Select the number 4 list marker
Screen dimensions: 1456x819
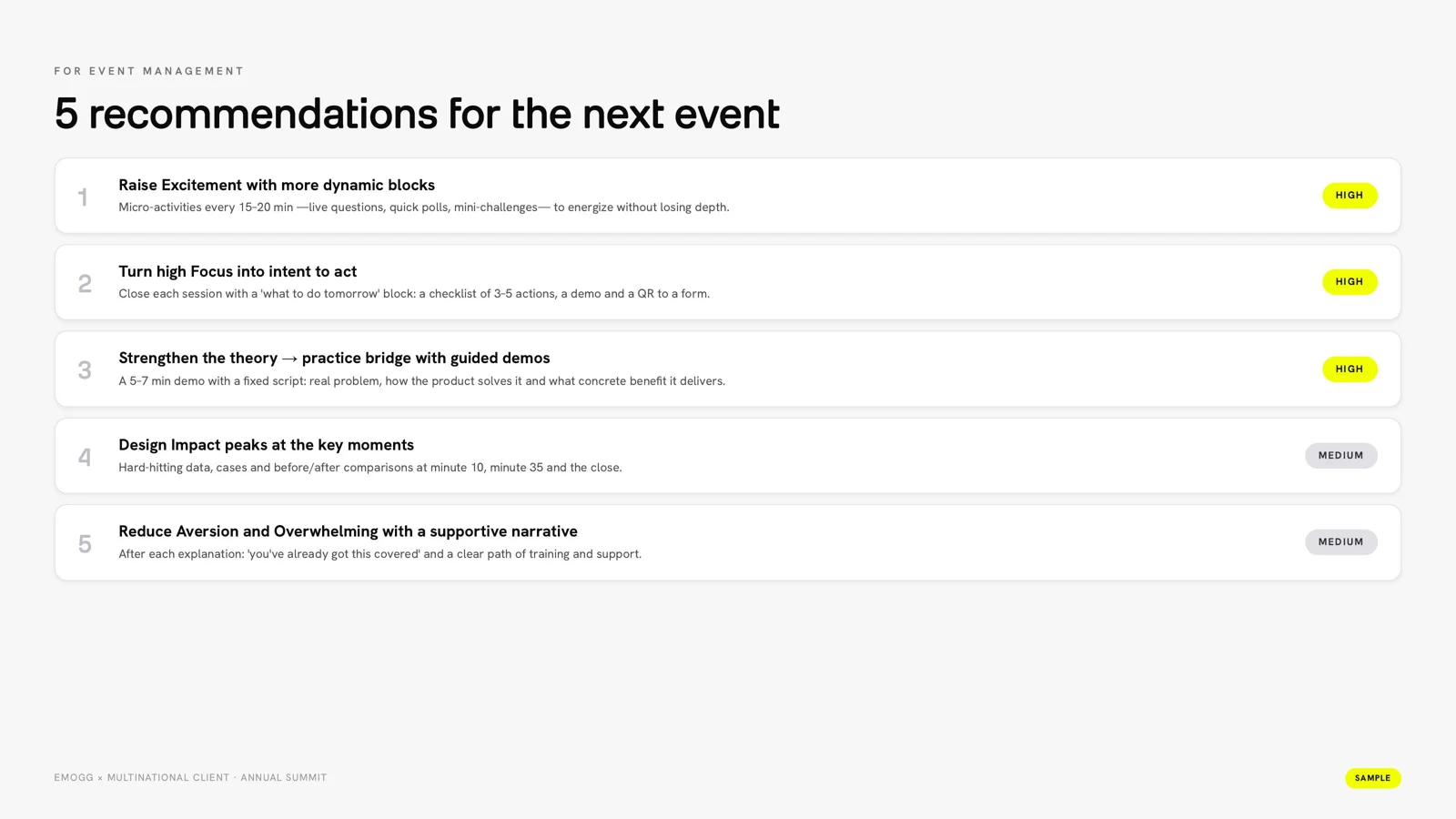(x=85, y=457)
